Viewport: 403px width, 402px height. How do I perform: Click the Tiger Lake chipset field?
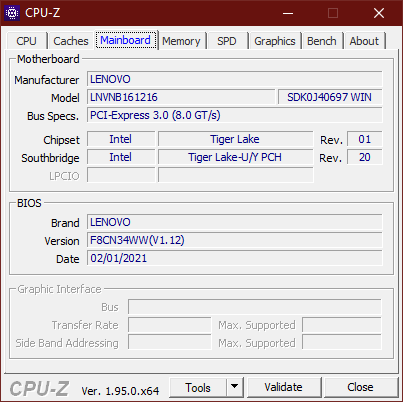[x=235, y=139]
